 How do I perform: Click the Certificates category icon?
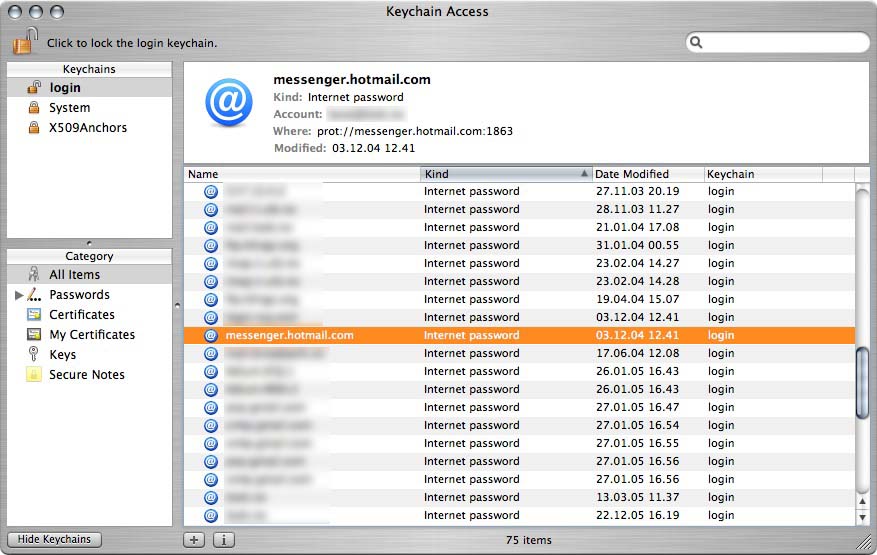(34, 314)
